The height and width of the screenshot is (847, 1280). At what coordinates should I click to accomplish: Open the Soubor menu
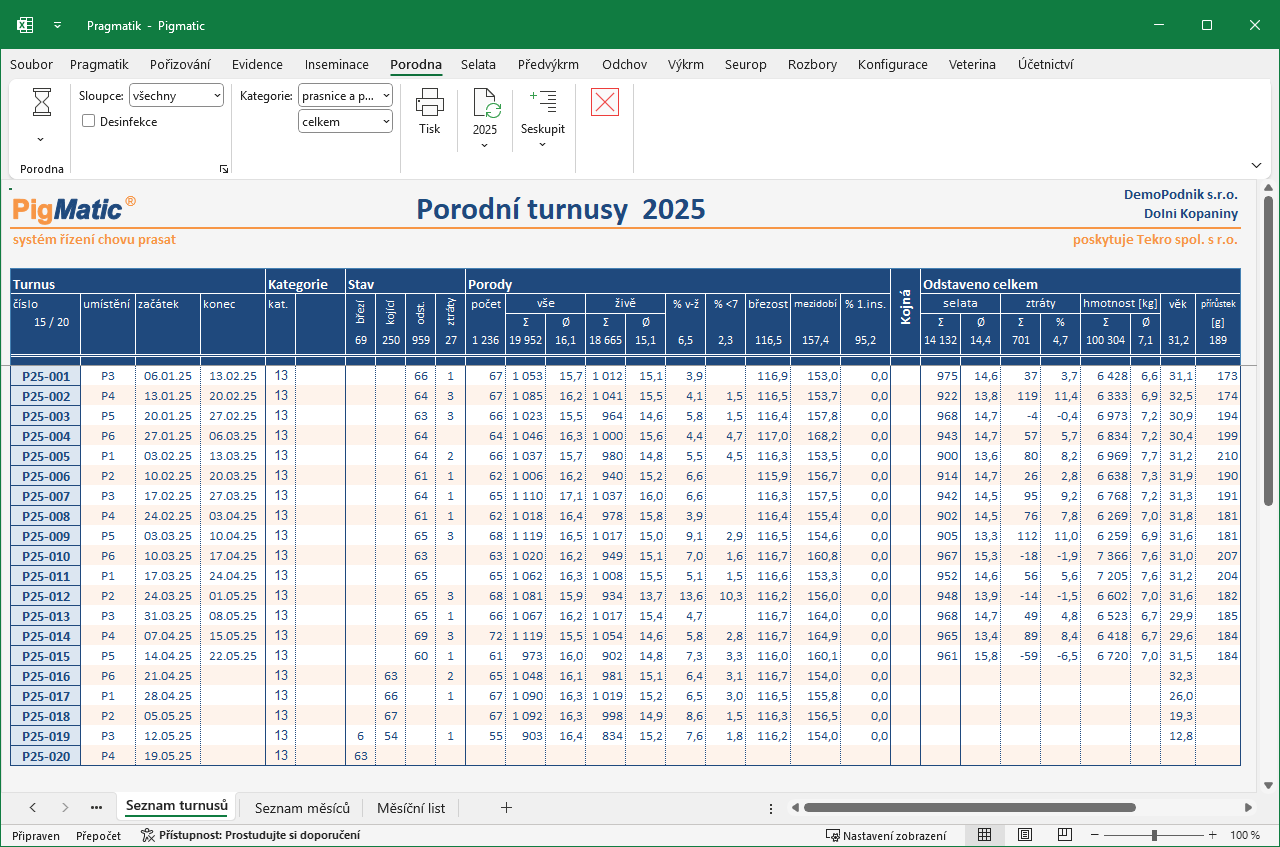coord(32,65)
